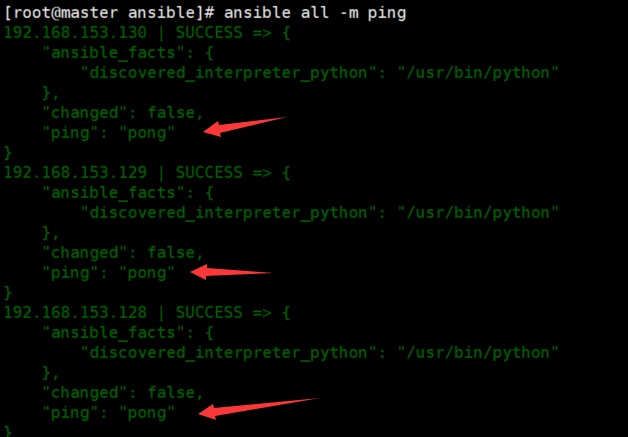
Task: Click the command text ansible all -m ping
Action: [x=315, y=13]
